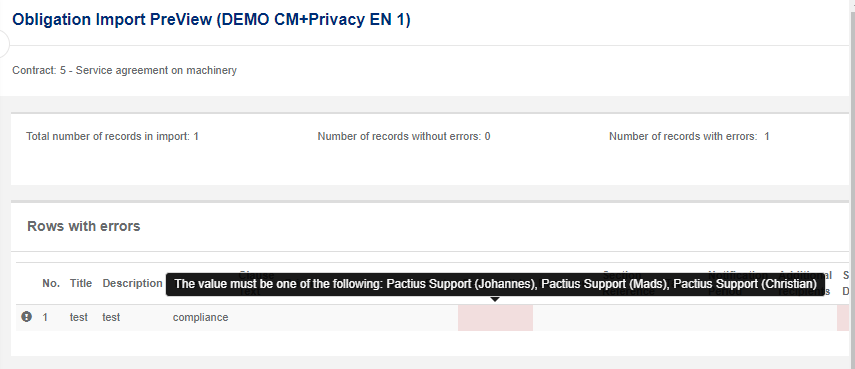
Task: Click the 'compliance' cell in row 1
Action: pos(201,317)
